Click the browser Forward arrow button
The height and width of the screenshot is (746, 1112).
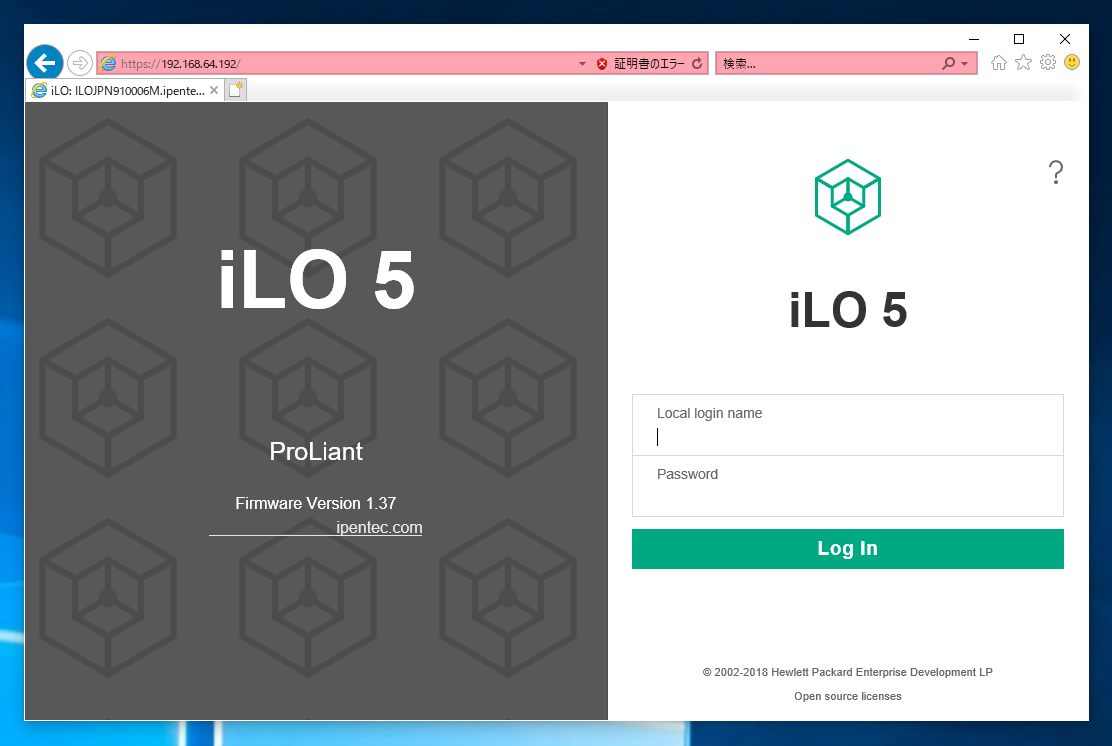click(x=80, y=63)
